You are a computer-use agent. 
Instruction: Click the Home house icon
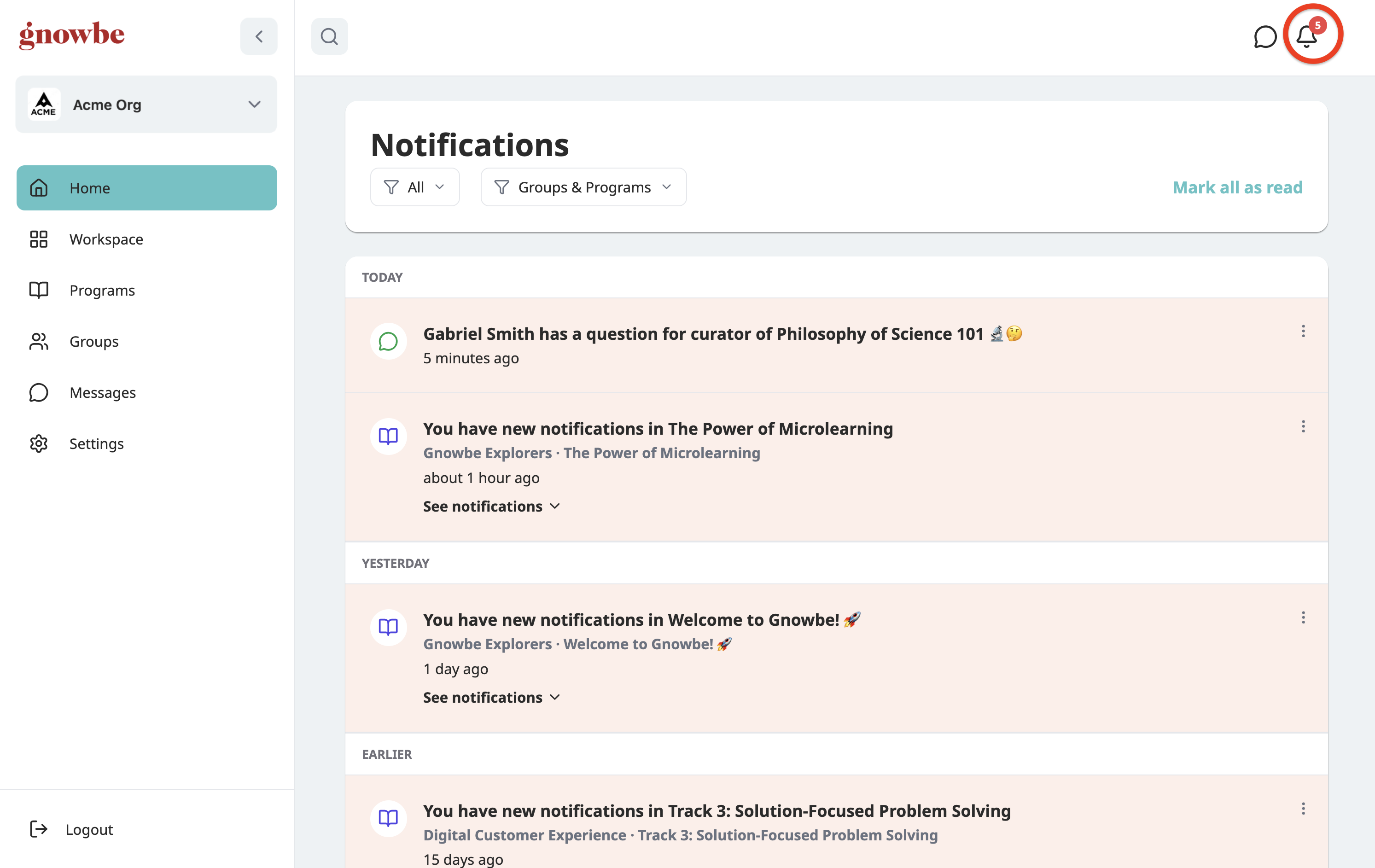pos(39,188)
